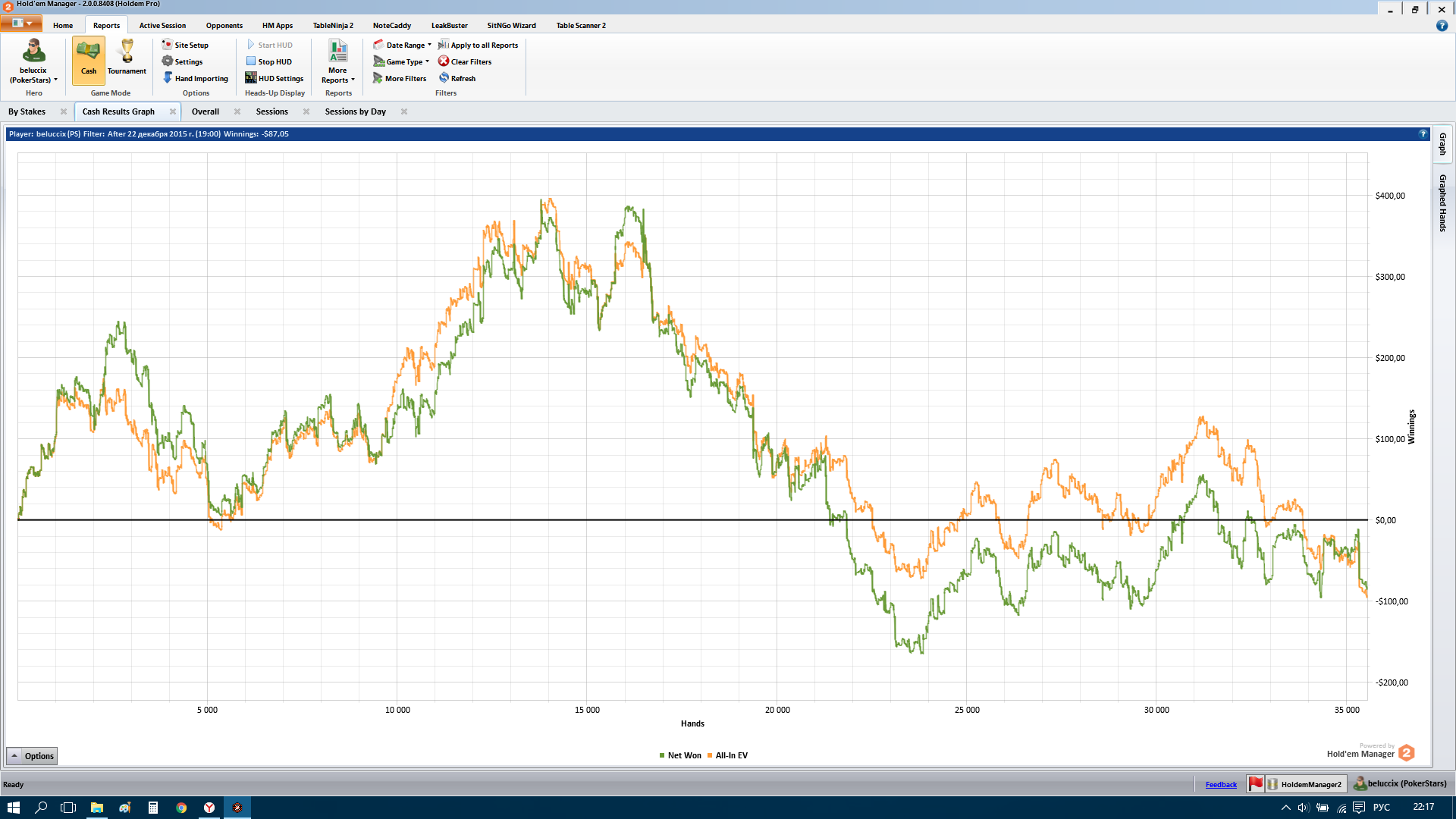Screen dimensions: 1456x819
Task: Select the vertical Graph side tab
Action: pos(1442,144)
